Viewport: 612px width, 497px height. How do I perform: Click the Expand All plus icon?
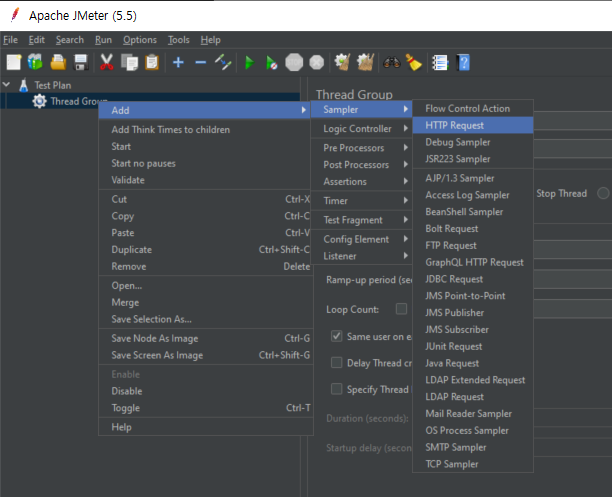click(x=178, y=62)
